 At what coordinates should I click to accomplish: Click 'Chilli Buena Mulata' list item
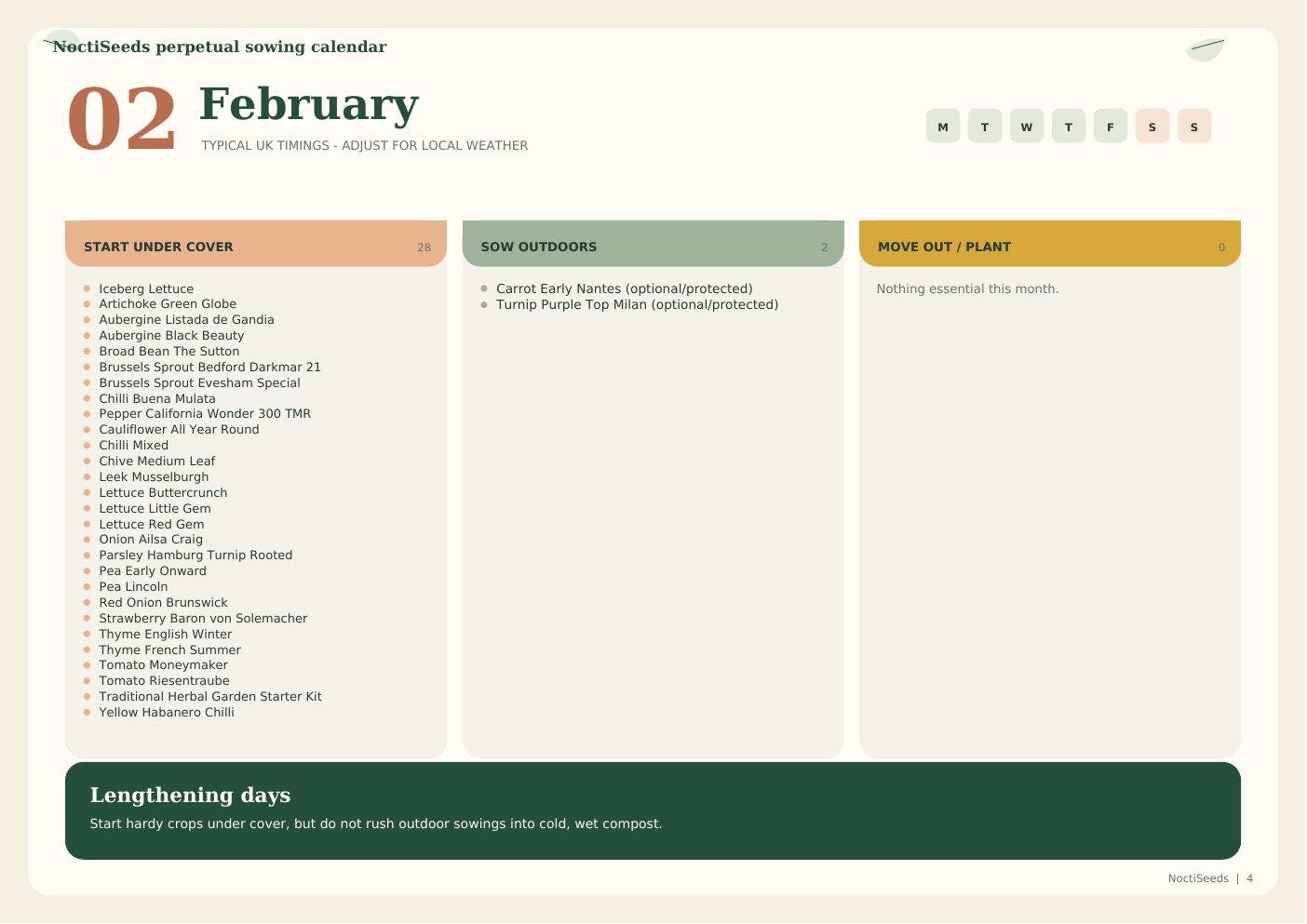157,398
